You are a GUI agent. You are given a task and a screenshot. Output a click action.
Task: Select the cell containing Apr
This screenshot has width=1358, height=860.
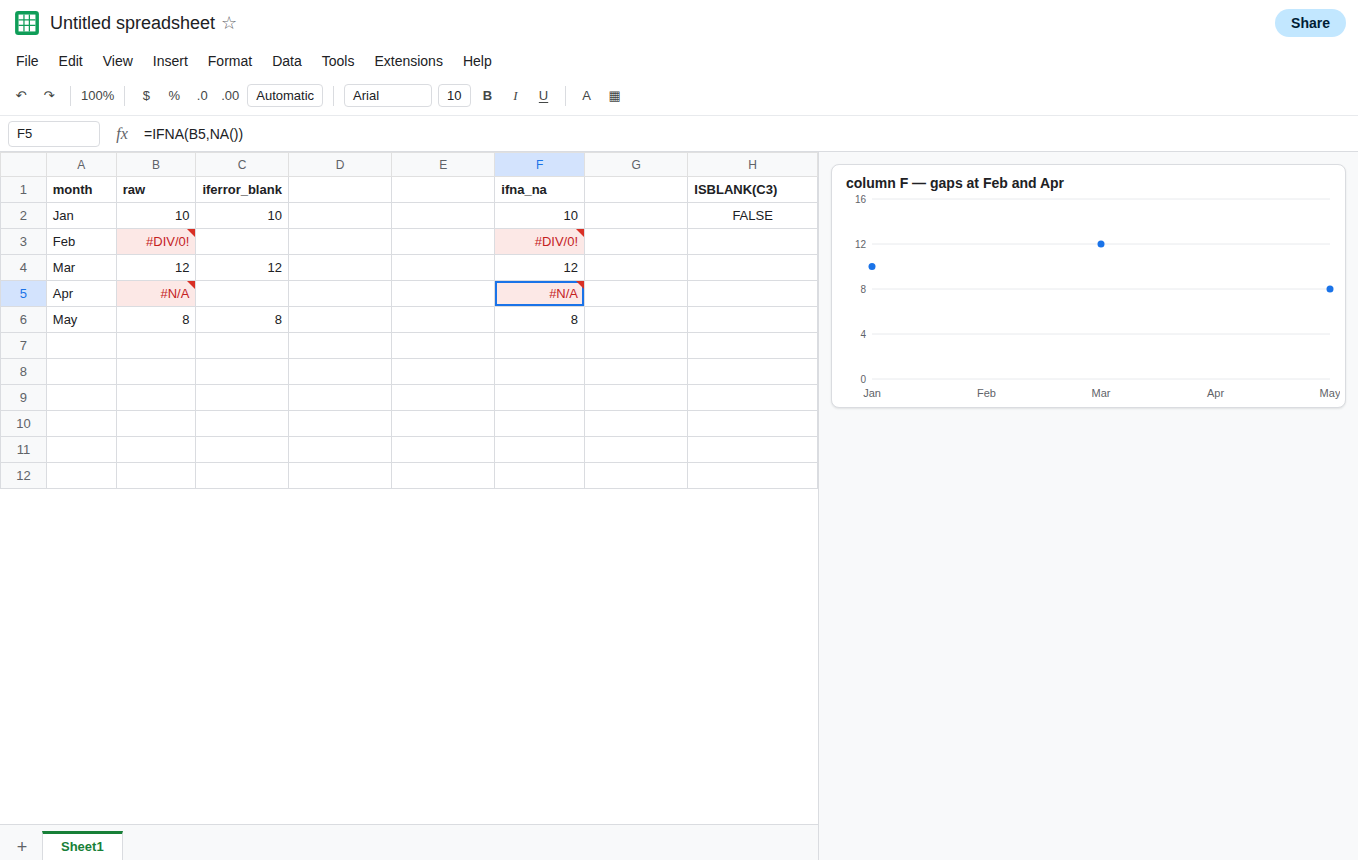pyautogui.click(x=82, y=294)
